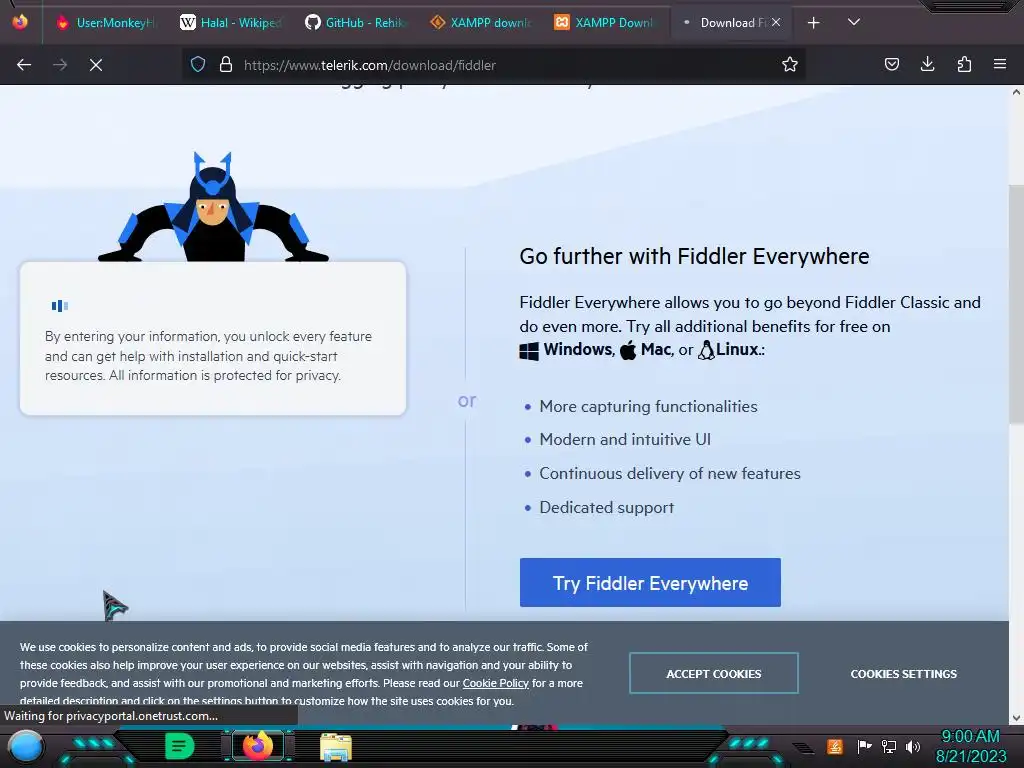
Task: Bookmark this page with the star
Action: click(x=790, y=65)
